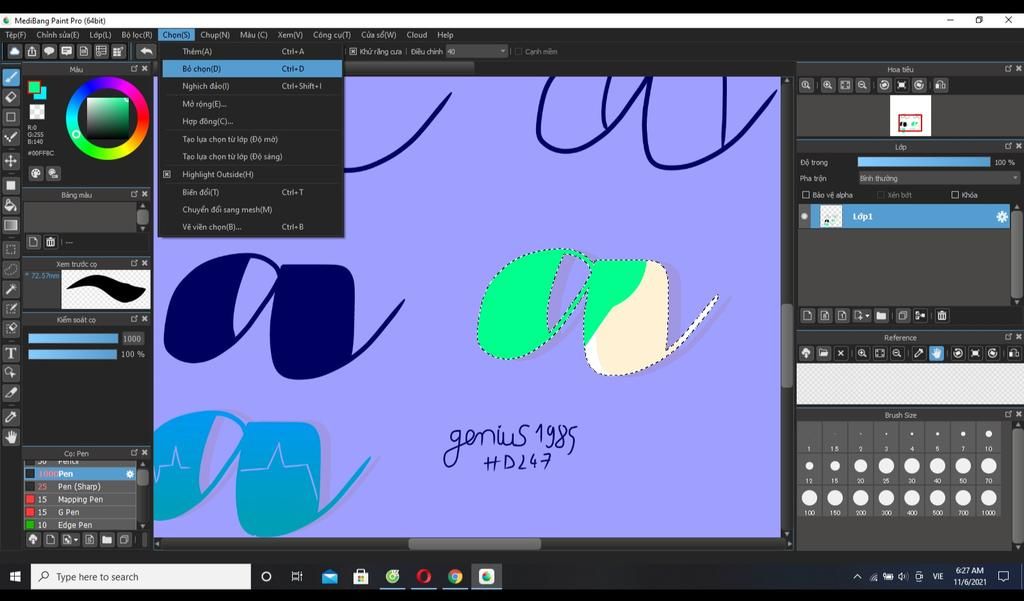Toggle Highlight Outside(H) menu option

coord(251,174)
